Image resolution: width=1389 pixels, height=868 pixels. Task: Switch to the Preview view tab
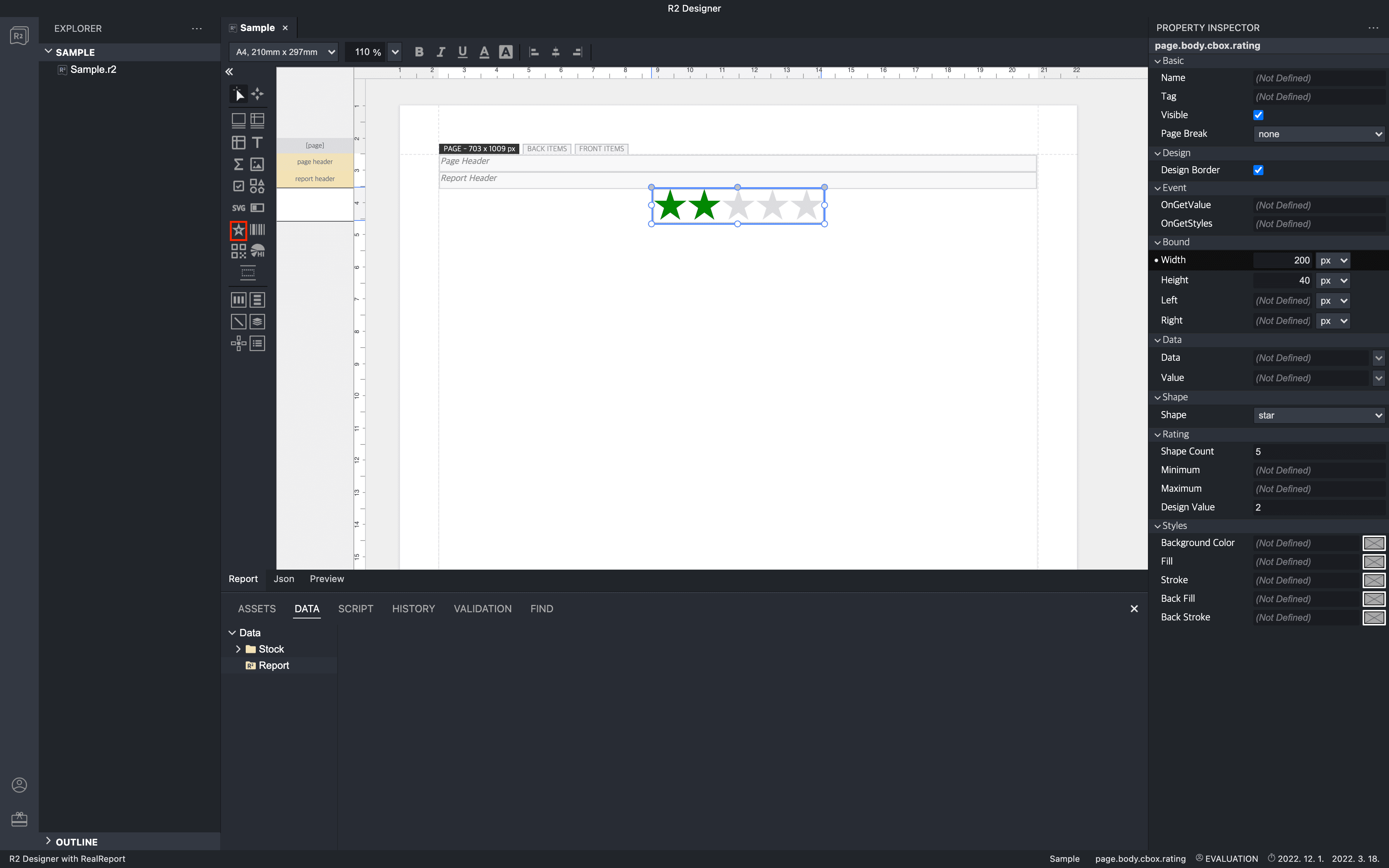pyautogui.click(x=327, y=579)
